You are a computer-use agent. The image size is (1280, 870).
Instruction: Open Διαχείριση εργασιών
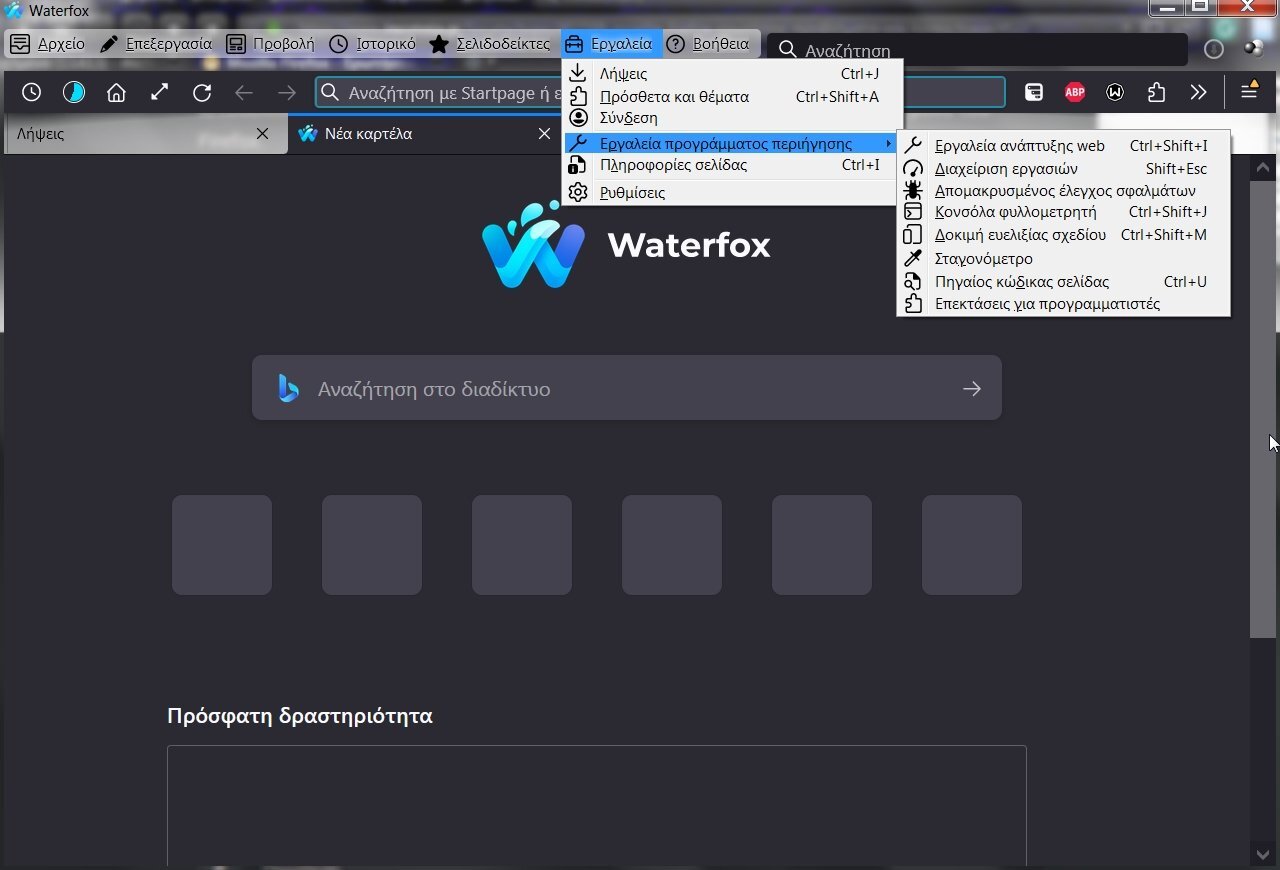[1063, 169]
